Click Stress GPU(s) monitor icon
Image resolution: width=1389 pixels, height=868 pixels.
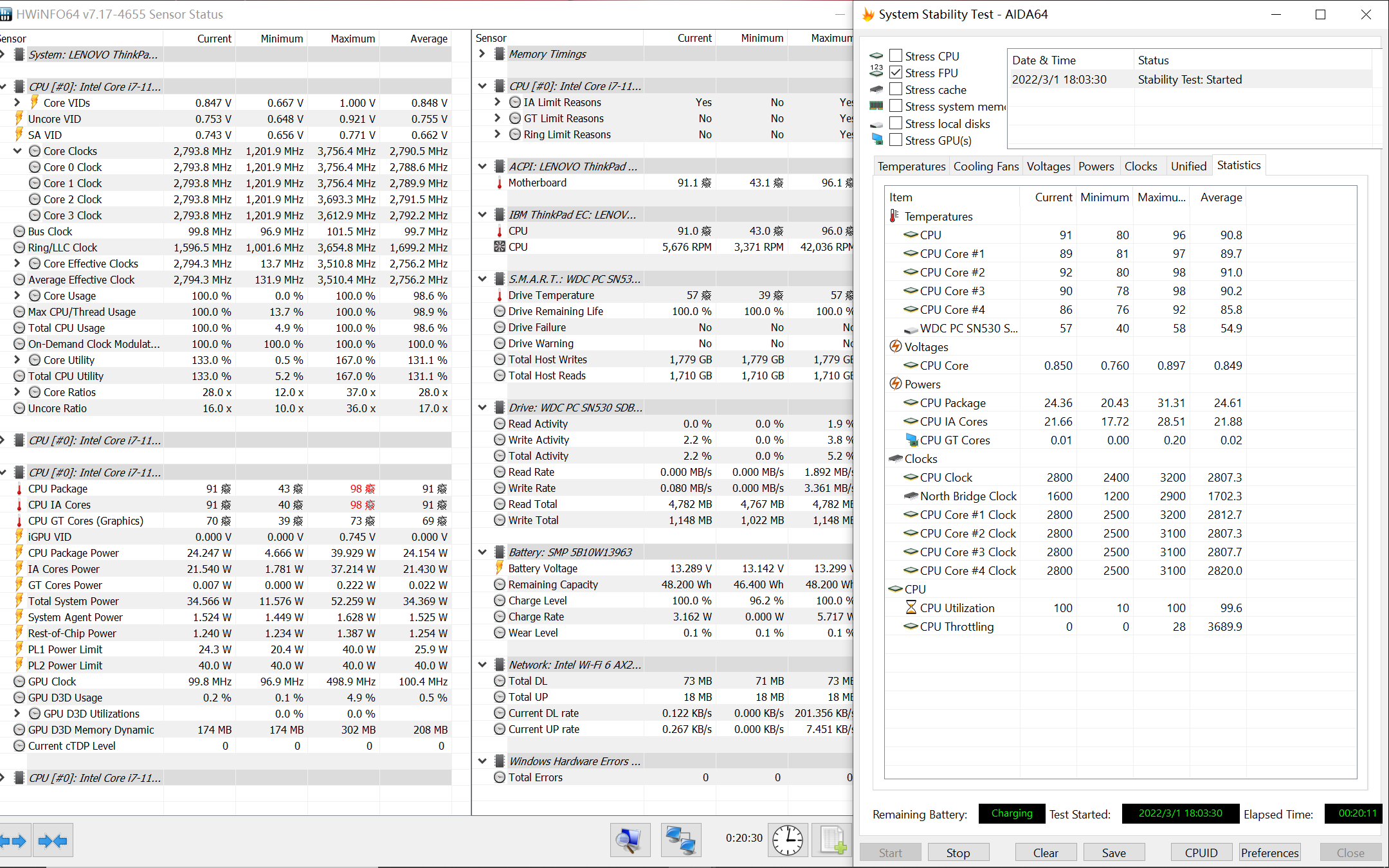pyautogui.click(x=876, y=140)
